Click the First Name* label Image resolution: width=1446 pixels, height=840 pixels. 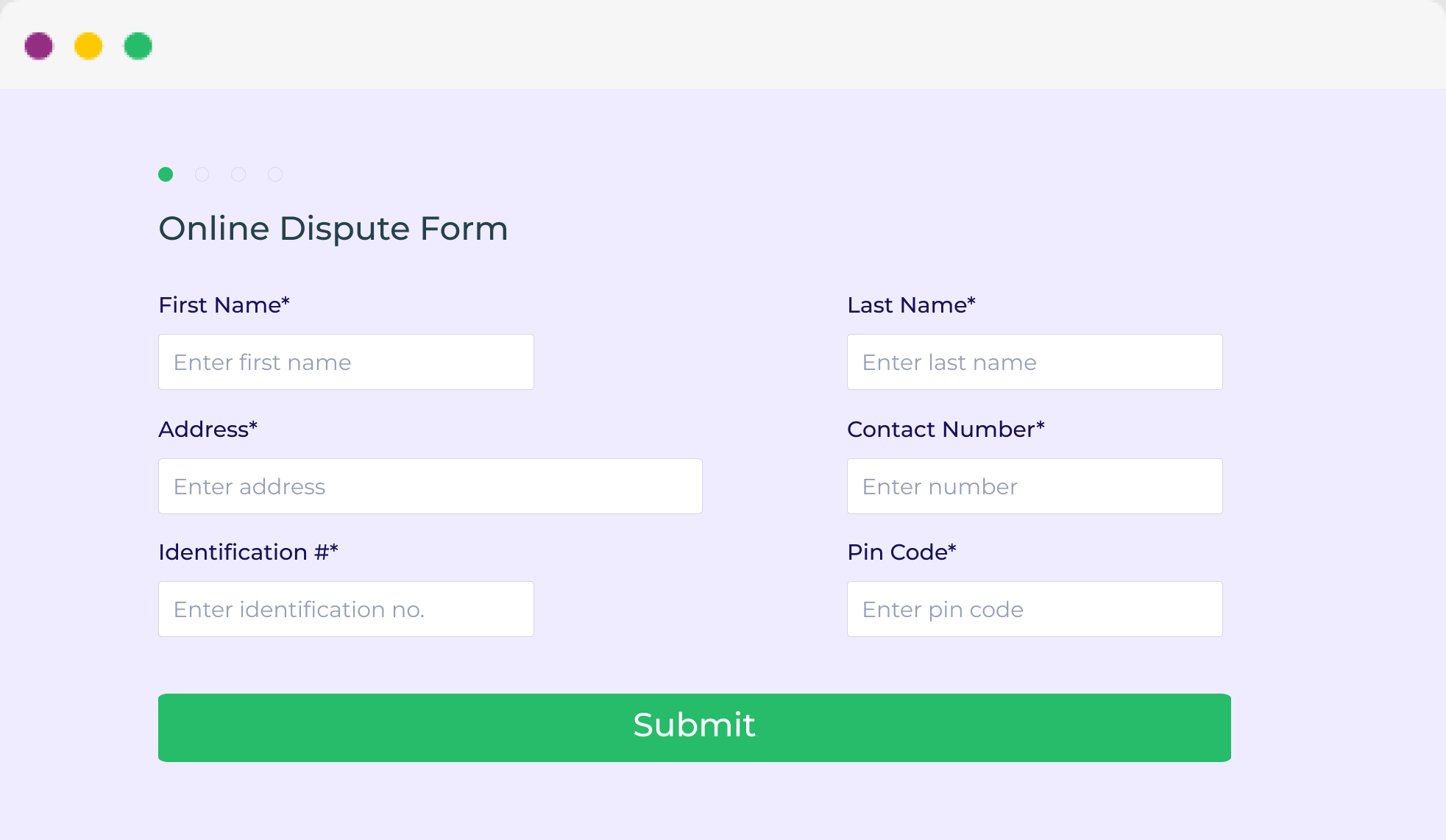[224, 305]
